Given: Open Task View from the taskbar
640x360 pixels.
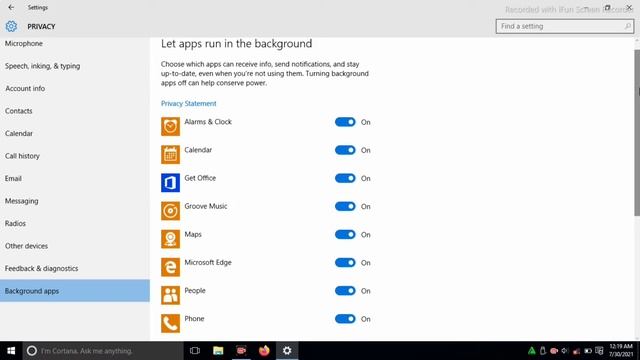Looking at the screenshot, I should tap(195, 351).
